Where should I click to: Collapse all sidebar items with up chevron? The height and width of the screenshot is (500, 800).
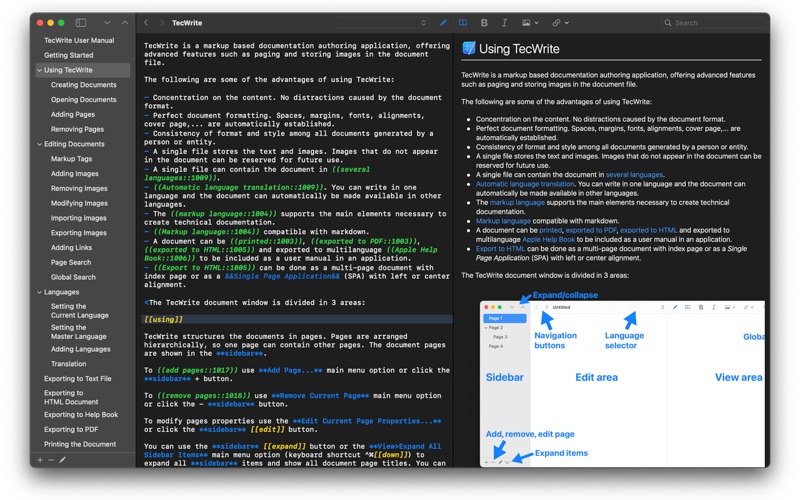click(124, 22)
